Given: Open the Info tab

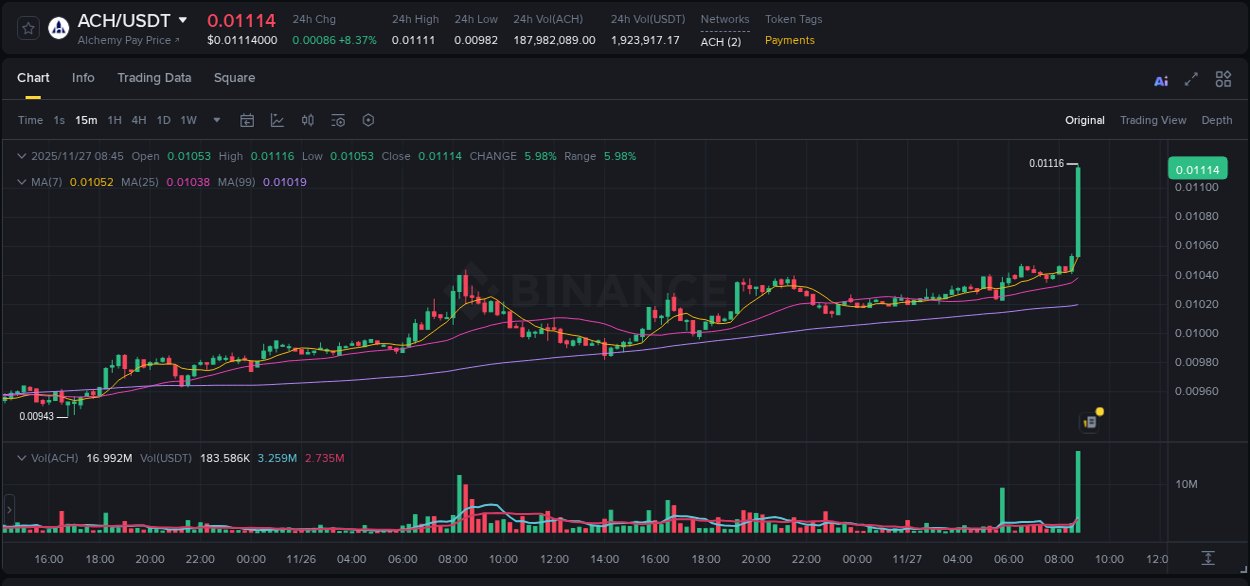Looking at the screenshot, I should tap(83, 78).
